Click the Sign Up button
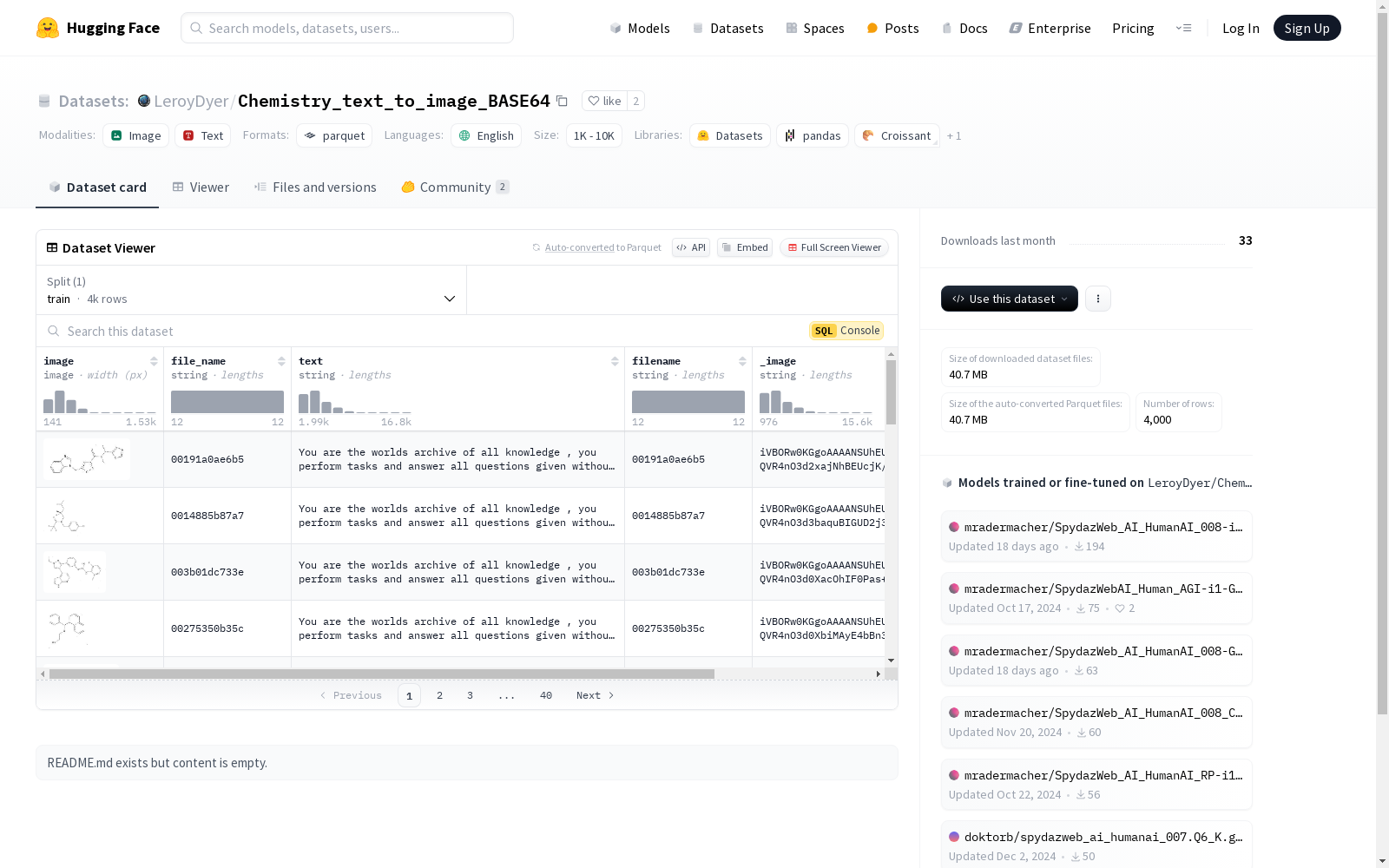 [1307, 28]
